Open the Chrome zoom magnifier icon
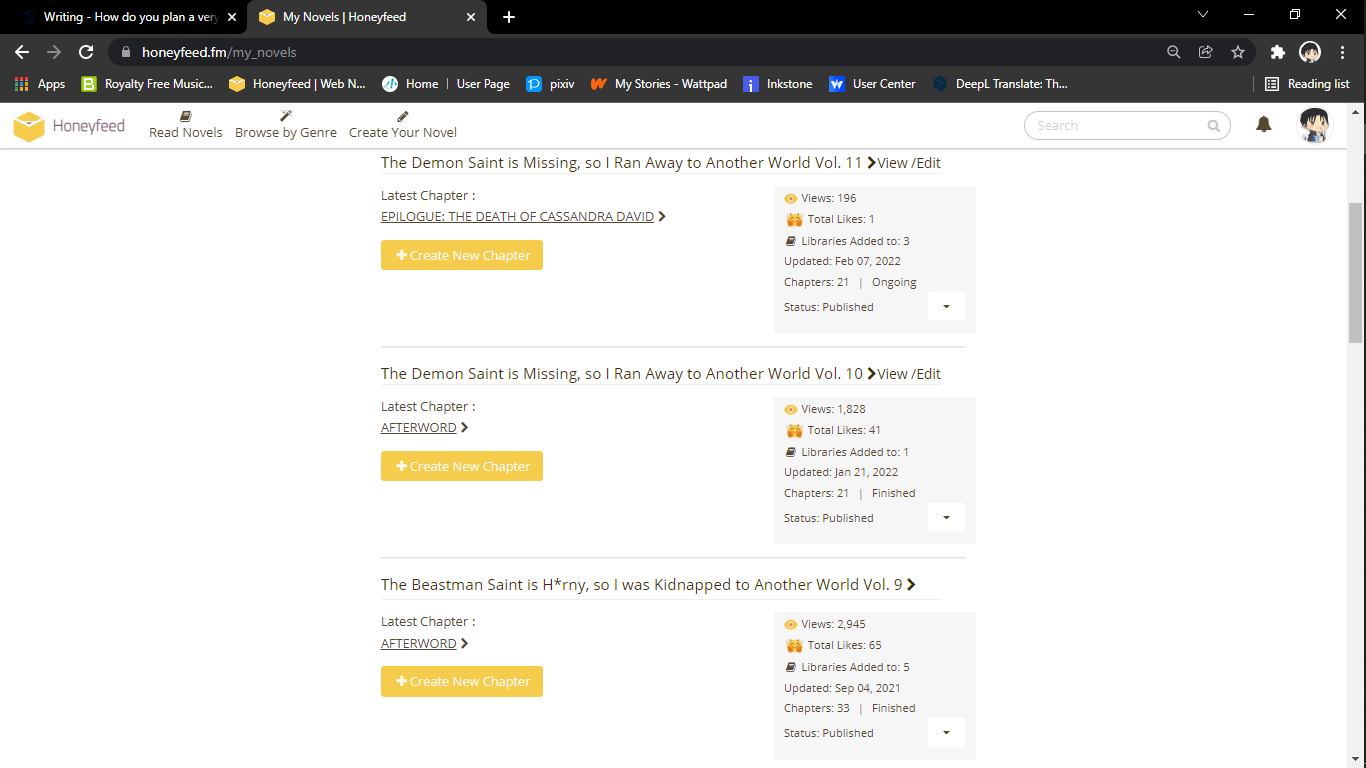1366x768 pixels. [1174, 52]
